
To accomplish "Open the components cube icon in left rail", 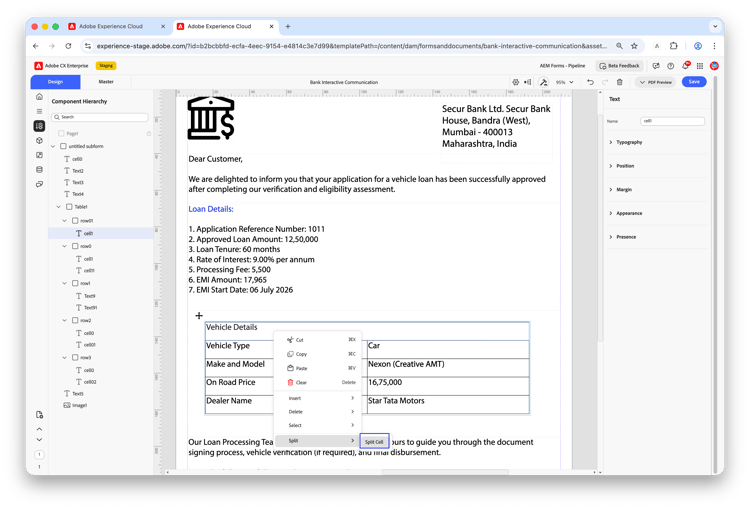I will (x=39, y=141).
